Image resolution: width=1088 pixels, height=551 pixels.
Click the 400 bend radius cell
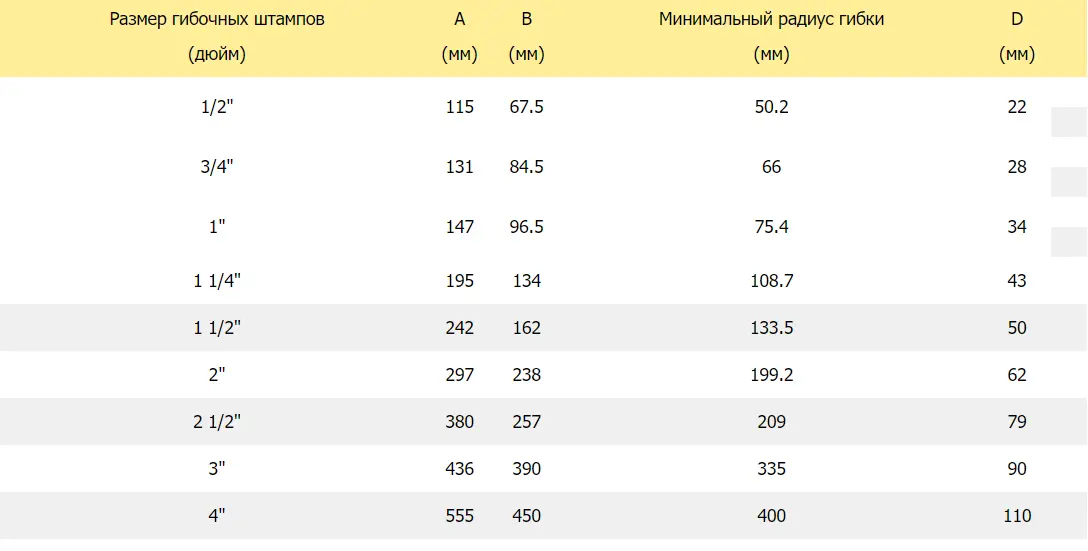[x=771, y=516]
